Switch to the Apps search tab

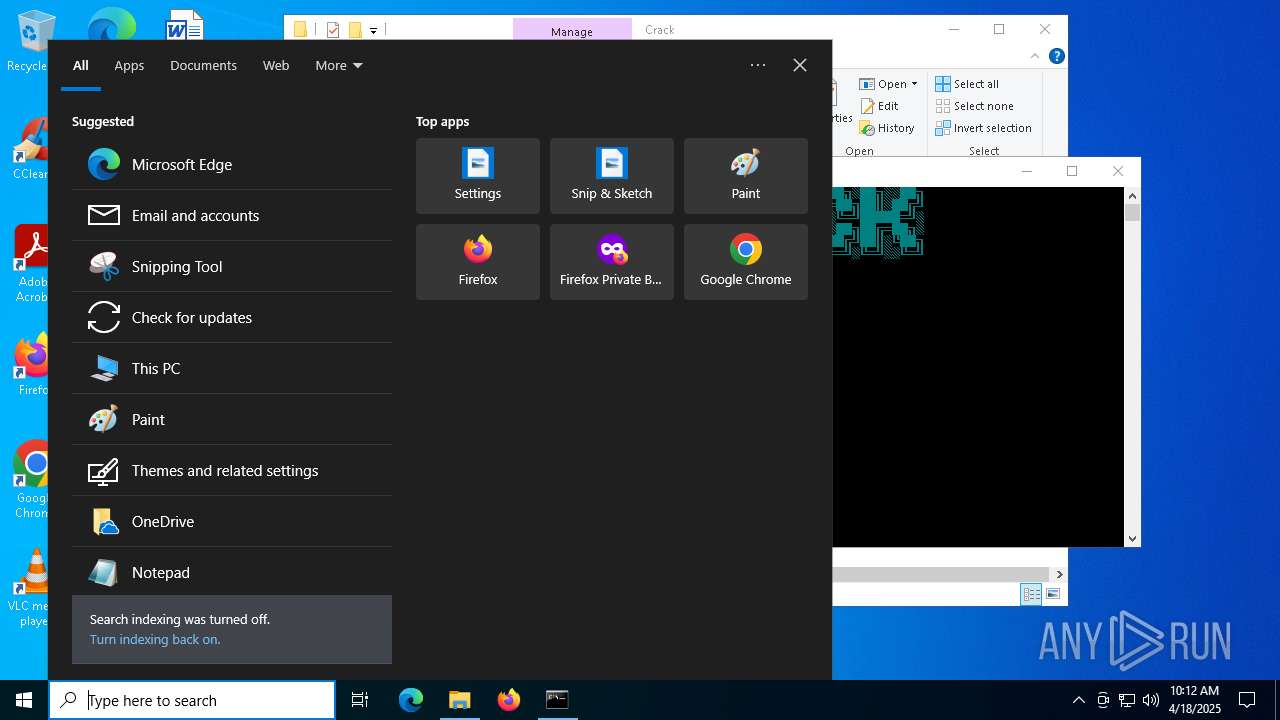[x=129, y=65]
